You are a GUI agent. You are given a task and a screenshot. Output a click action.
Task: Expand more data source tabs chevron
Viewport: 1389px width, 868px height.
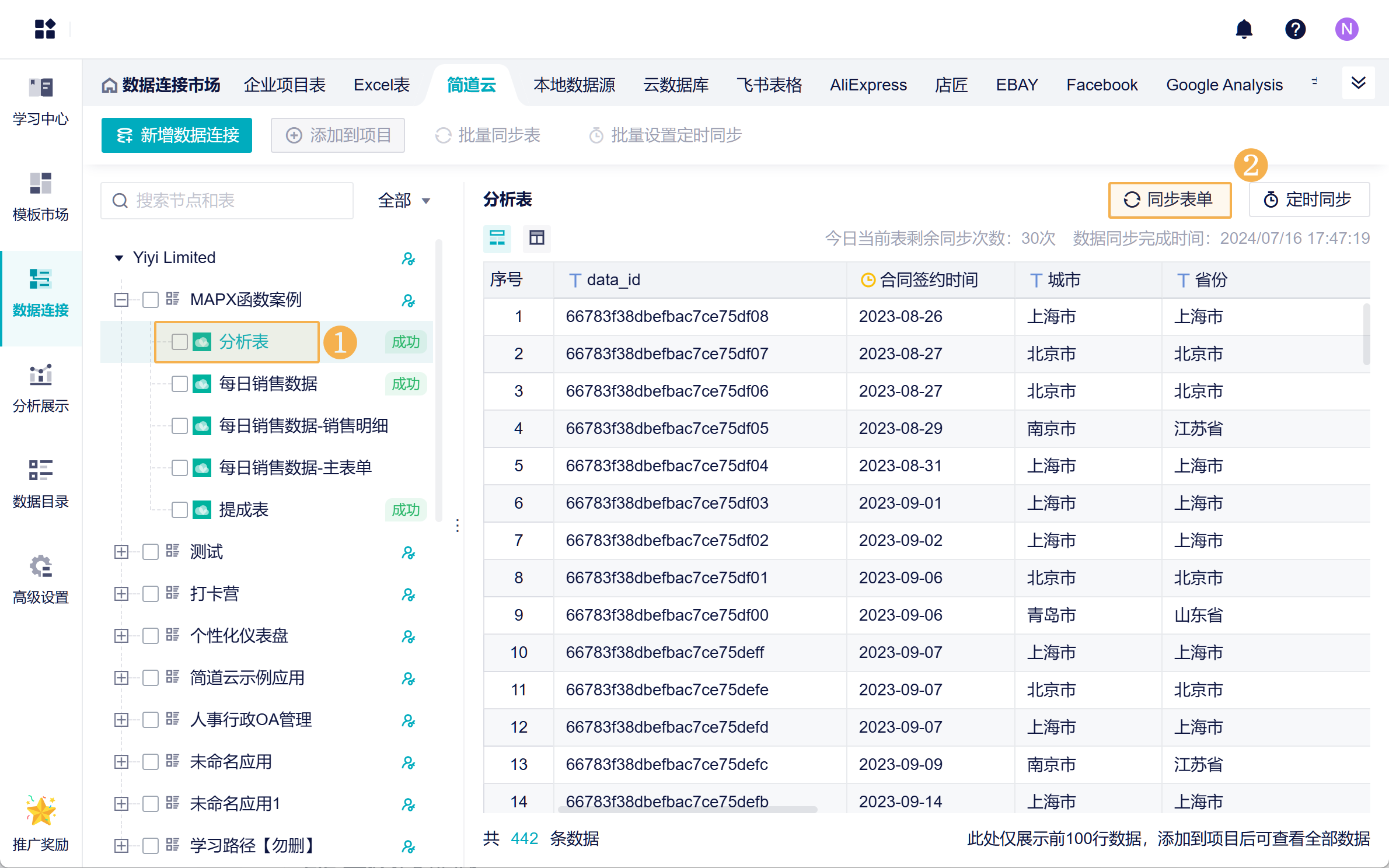(x=1358, y=83)
